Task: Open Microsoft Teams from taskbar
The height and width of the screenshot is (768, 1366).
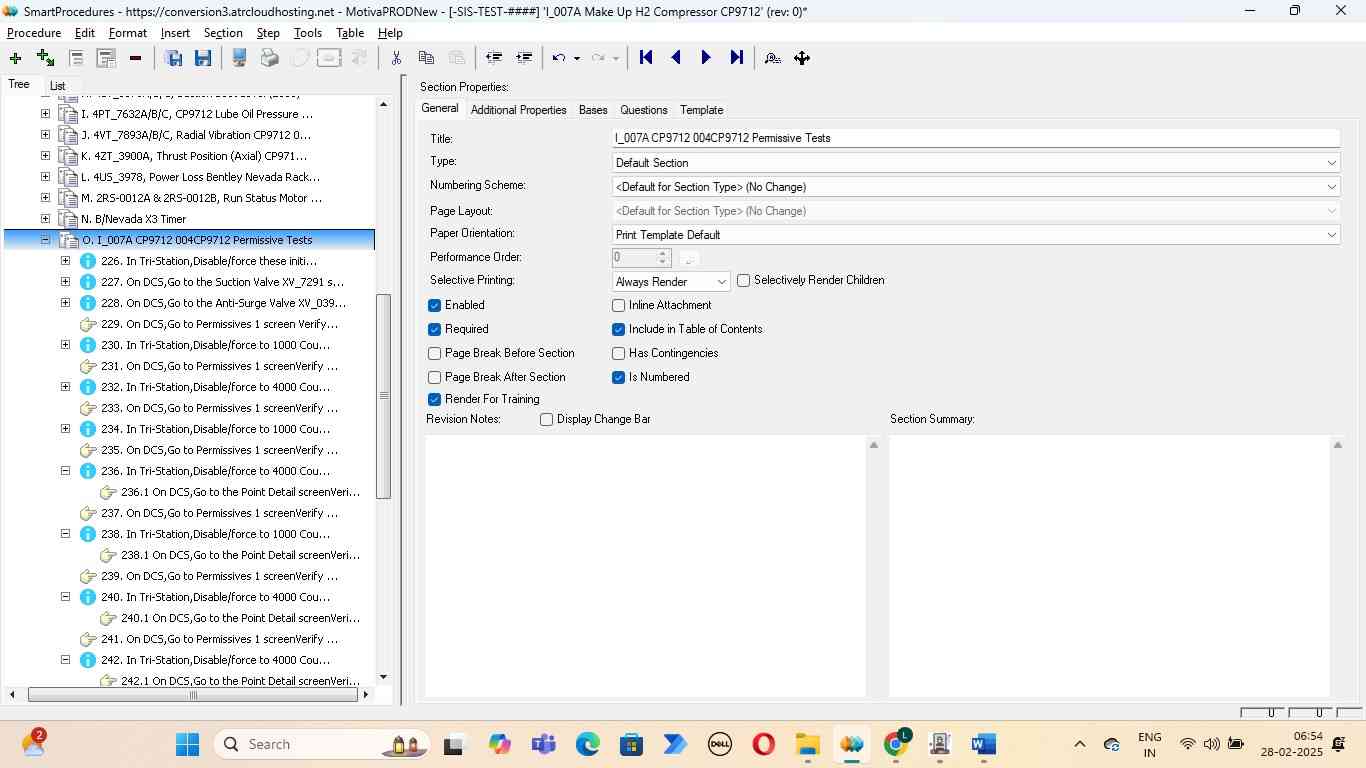Action: [543, 744]
